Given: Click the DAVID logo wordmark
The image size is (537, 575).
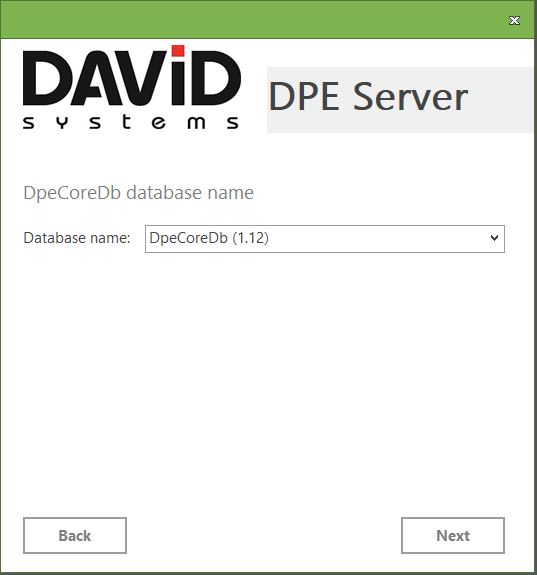Looking at the screenshot, I should click(132, 76).
